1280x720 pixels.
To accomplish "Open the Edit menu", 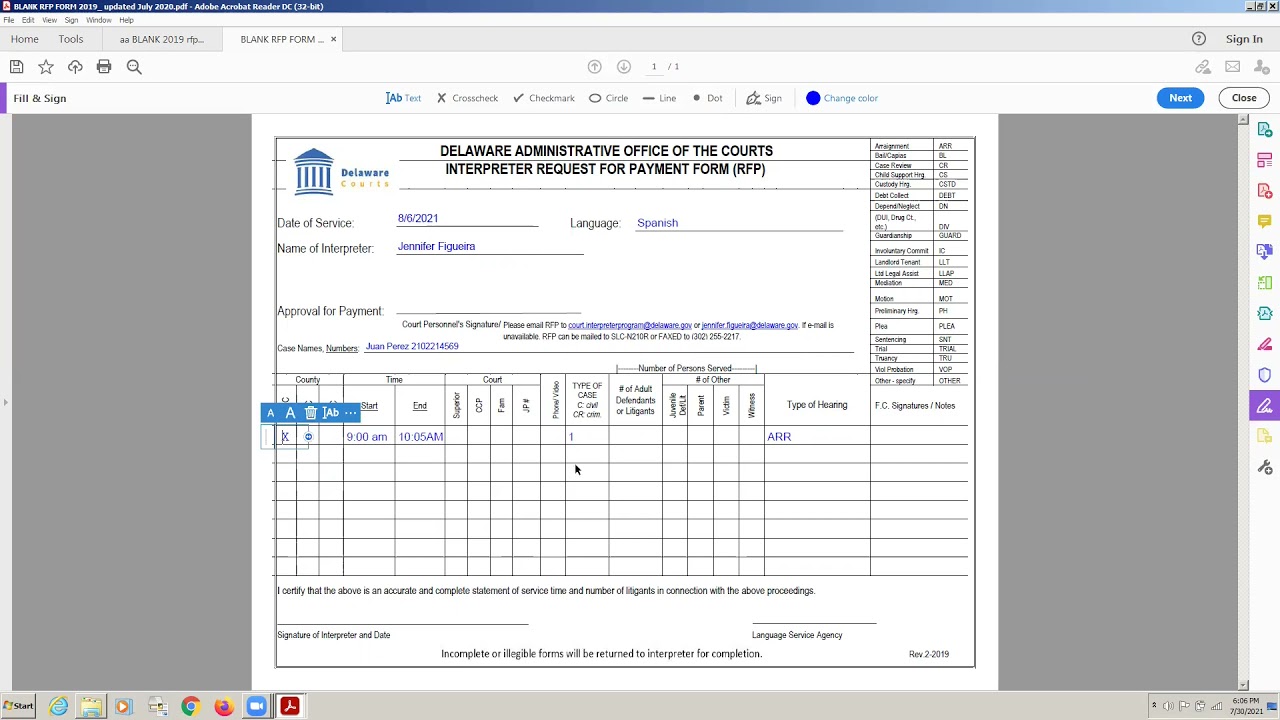I will [x=28, y=20].
